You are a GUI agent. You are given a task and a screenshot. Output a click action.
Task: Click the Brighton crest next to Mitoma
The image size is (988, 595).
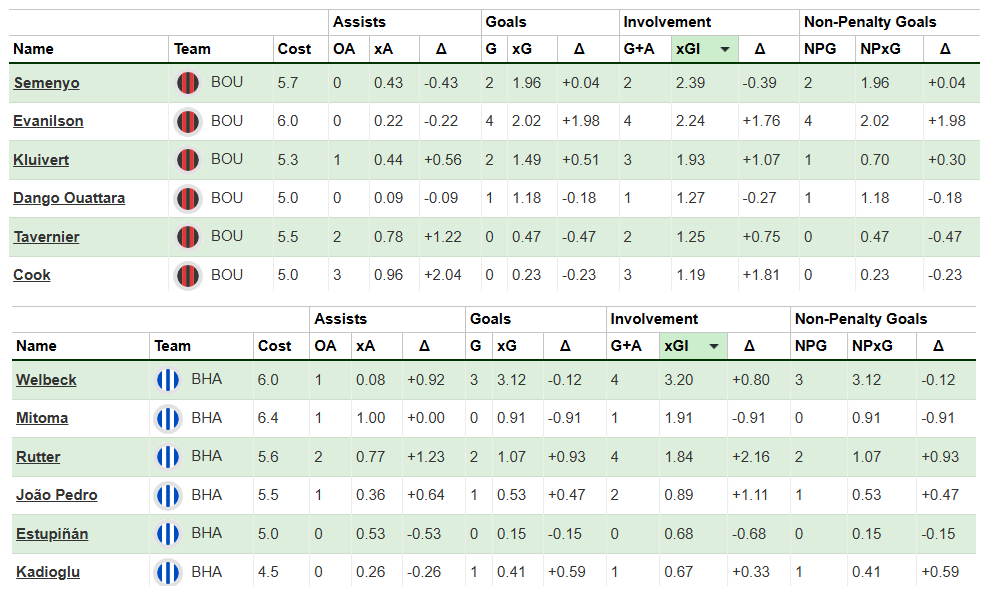[167, 418]
